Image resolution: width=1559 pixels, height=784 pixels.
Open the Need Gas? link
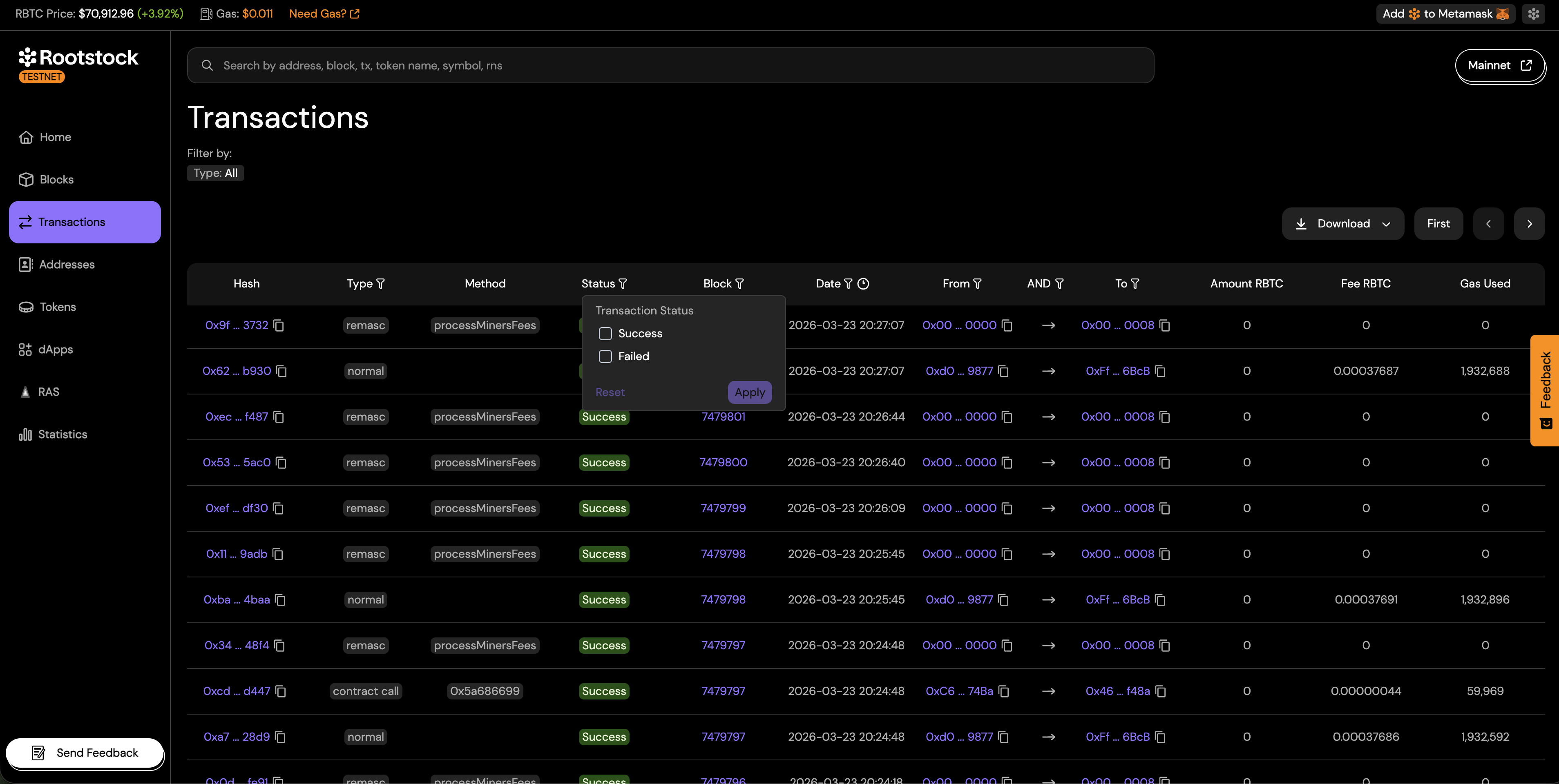click(x=323, y=13)
